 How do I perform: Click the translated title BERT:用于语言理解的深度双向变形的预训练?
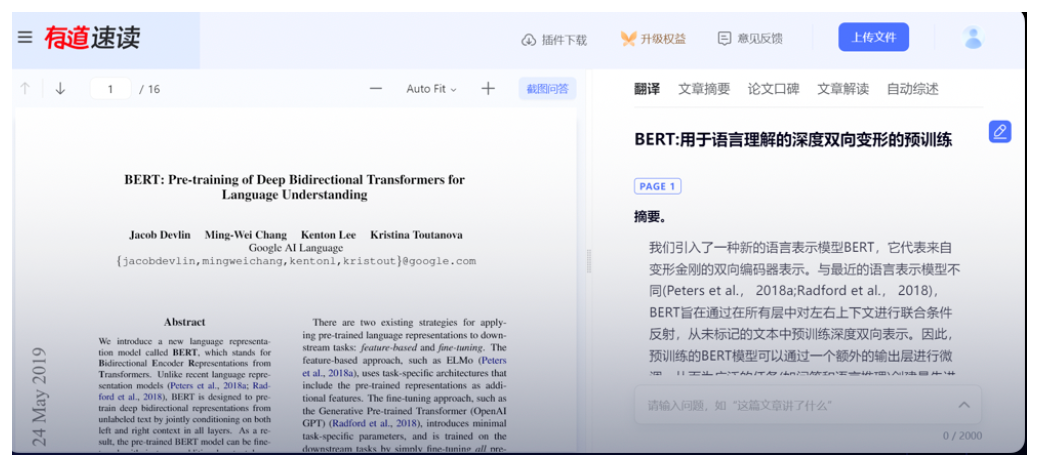click(793, 140)
